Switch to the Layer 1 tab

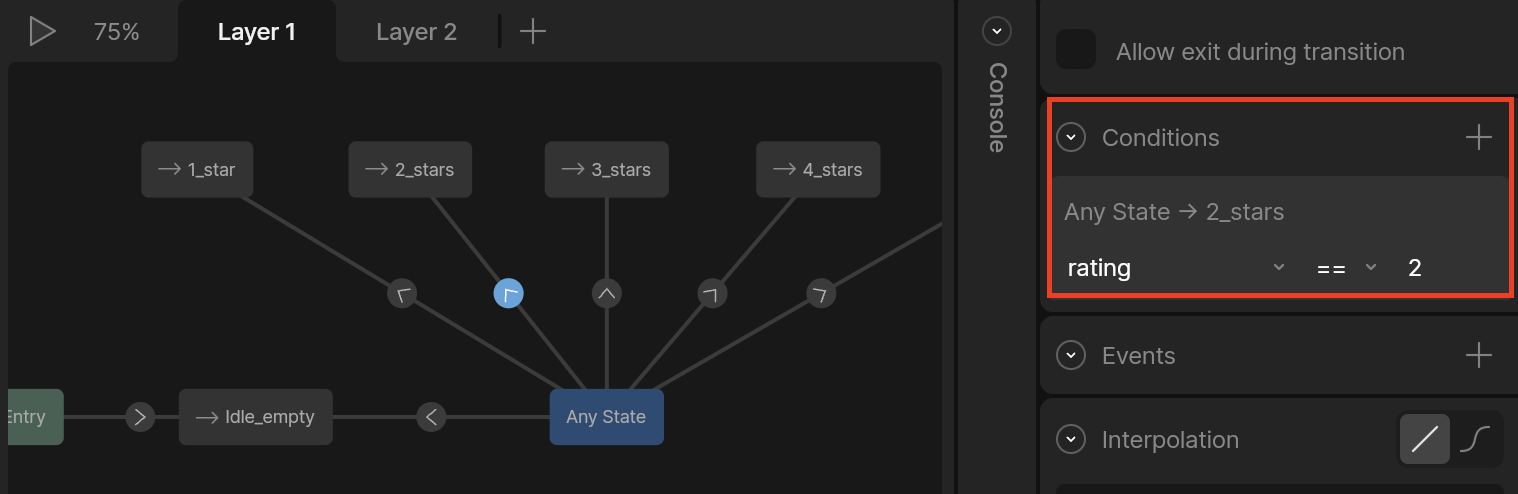257,32
